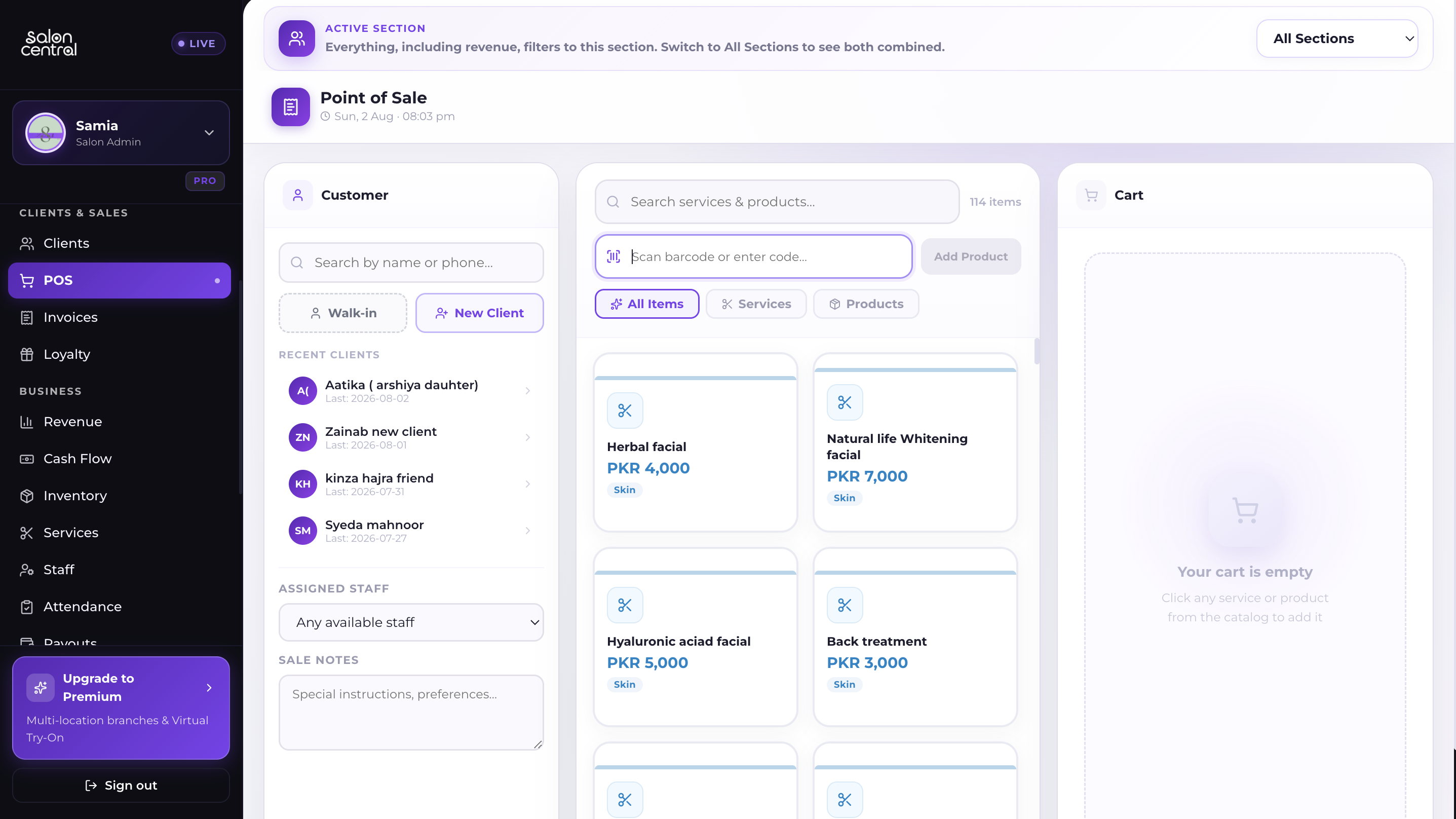Click the Skin tag on Herbal facial

(x=625, y=490)
